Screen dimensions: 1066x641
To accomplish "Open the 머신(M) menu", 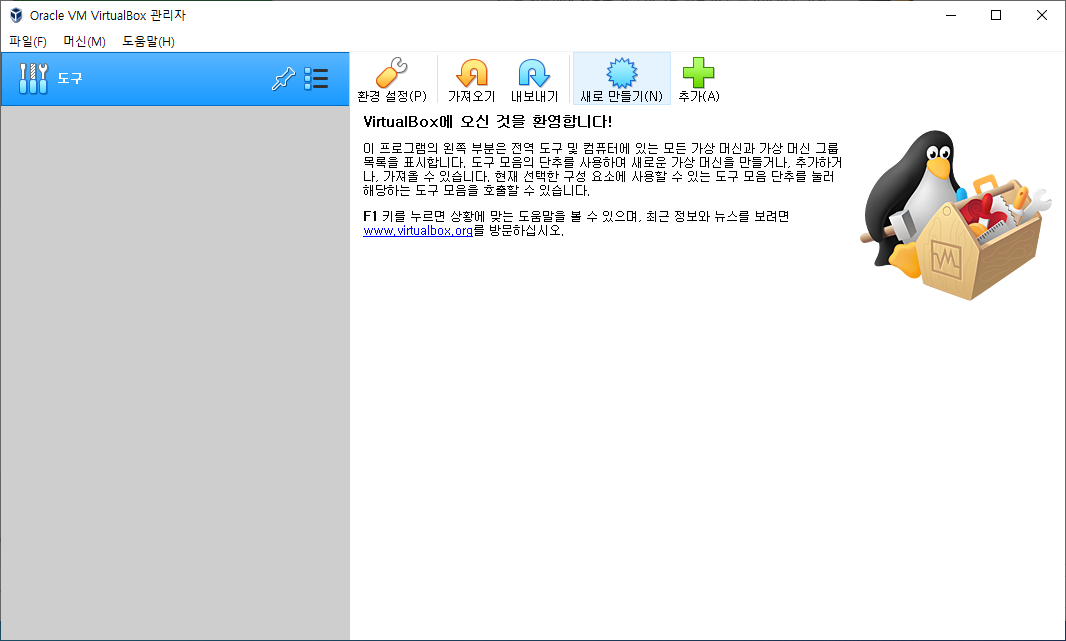I will [x=84, y=41].
